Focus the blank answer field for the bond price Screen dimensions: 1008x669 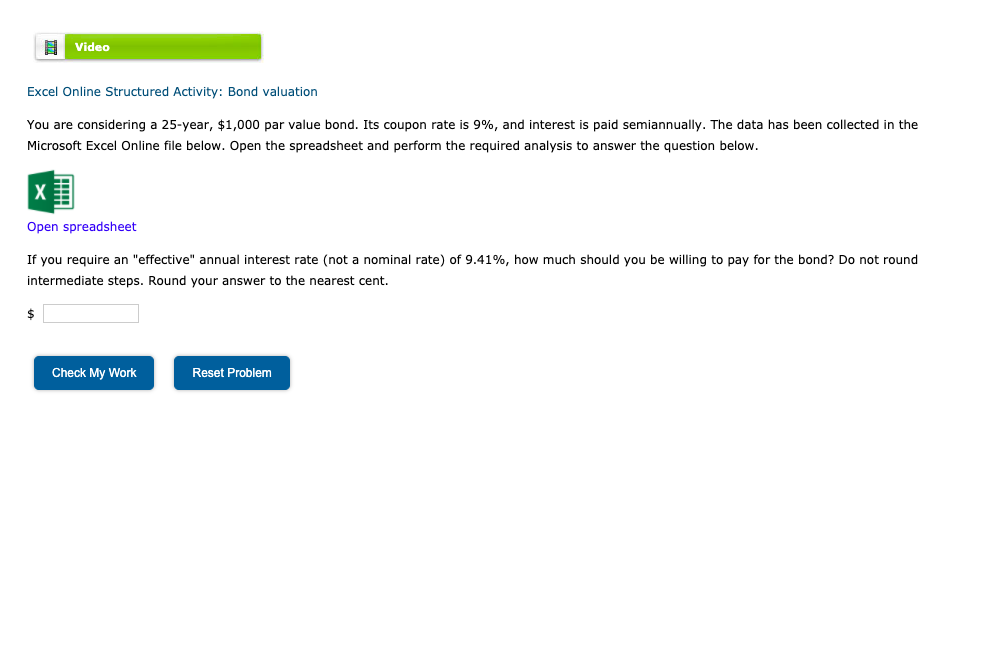(90, 313)
